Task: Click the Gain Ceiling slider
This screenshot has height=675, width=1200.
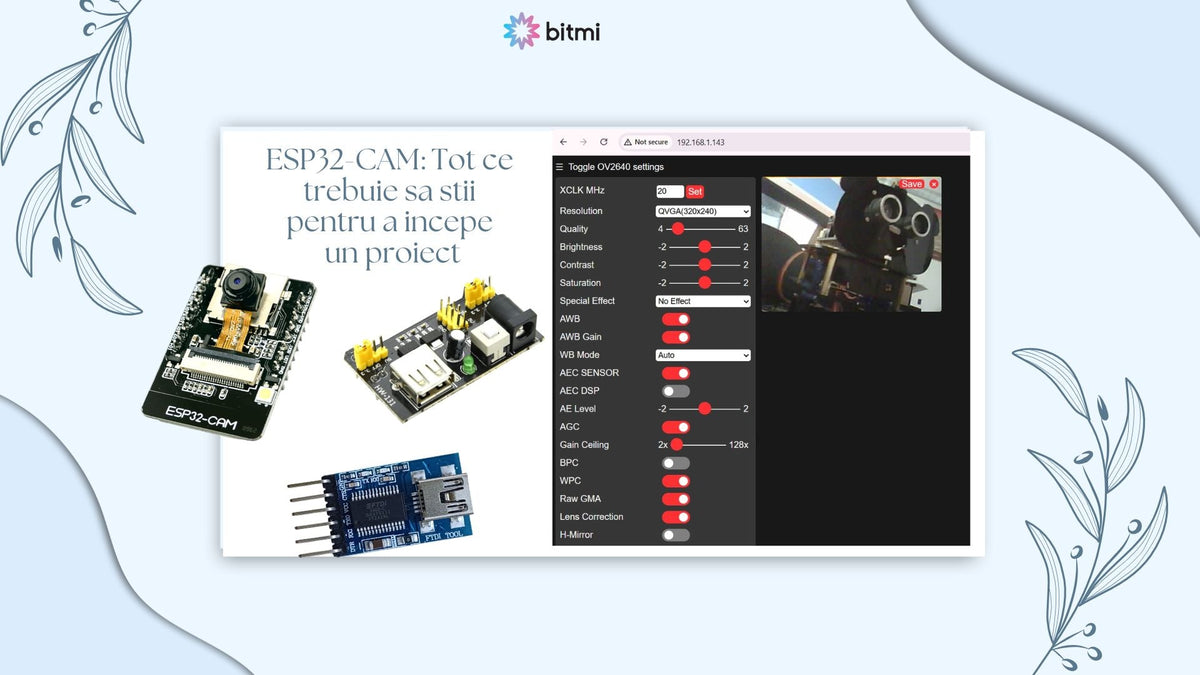Action: pyautogui.click(x=698, y=445)
